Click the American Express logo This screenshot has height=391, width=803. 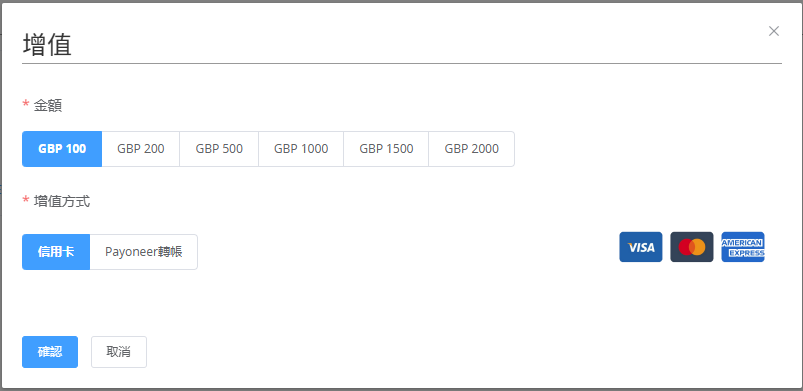[743, 247]
